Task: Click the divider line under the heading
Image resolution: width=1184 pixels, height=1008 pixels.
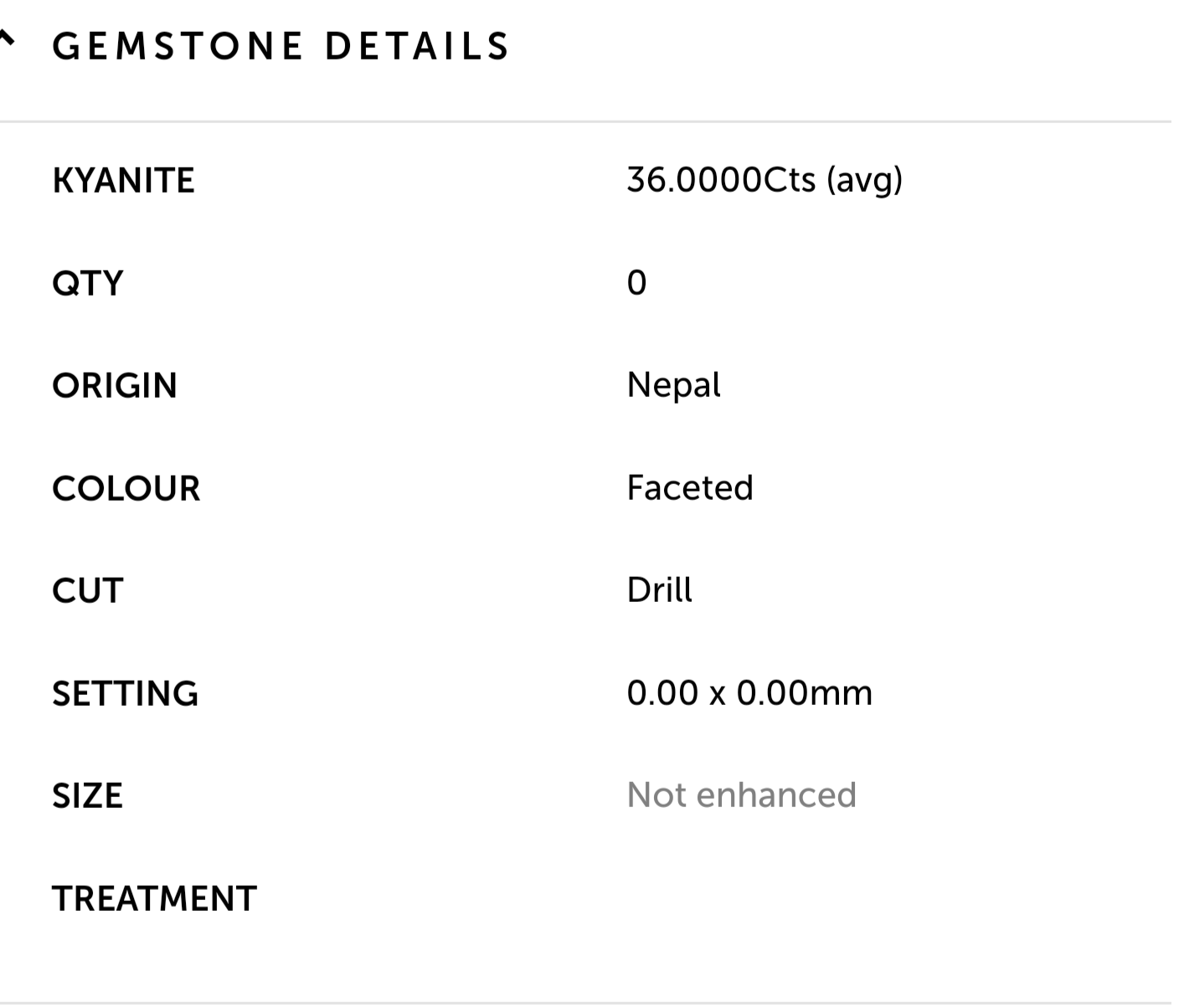Action: 586,122
